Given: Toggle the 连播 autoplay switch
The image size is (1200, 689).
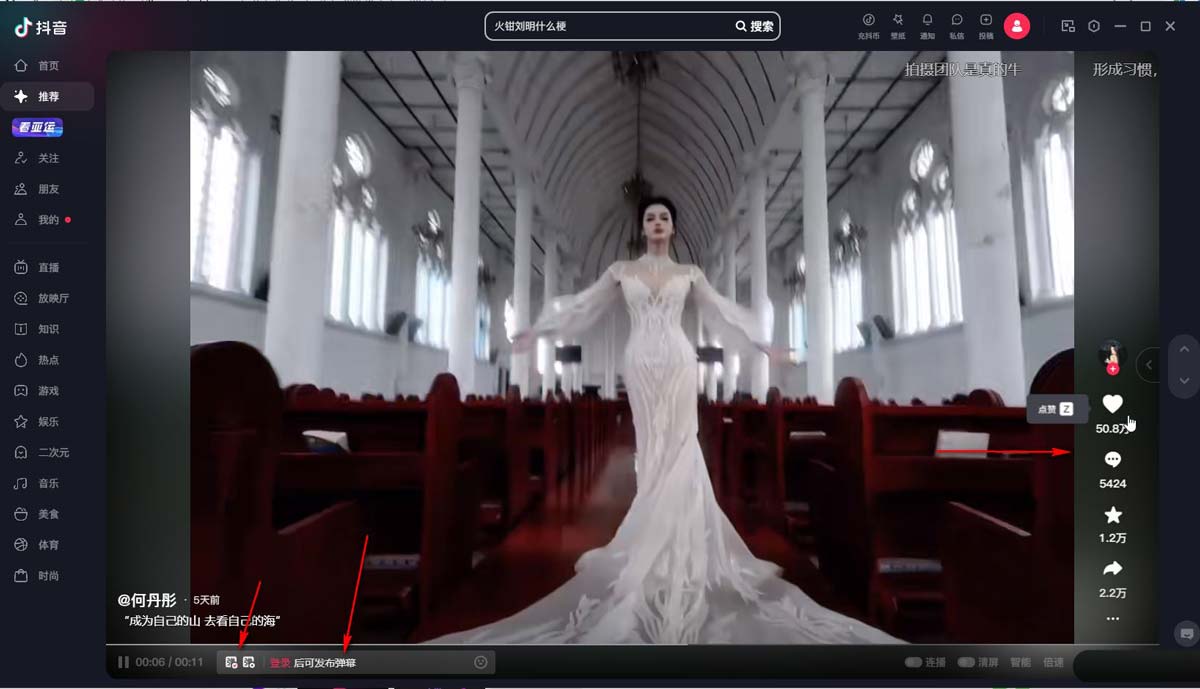Looking at the screenshot, I should (x=914, y=662).
